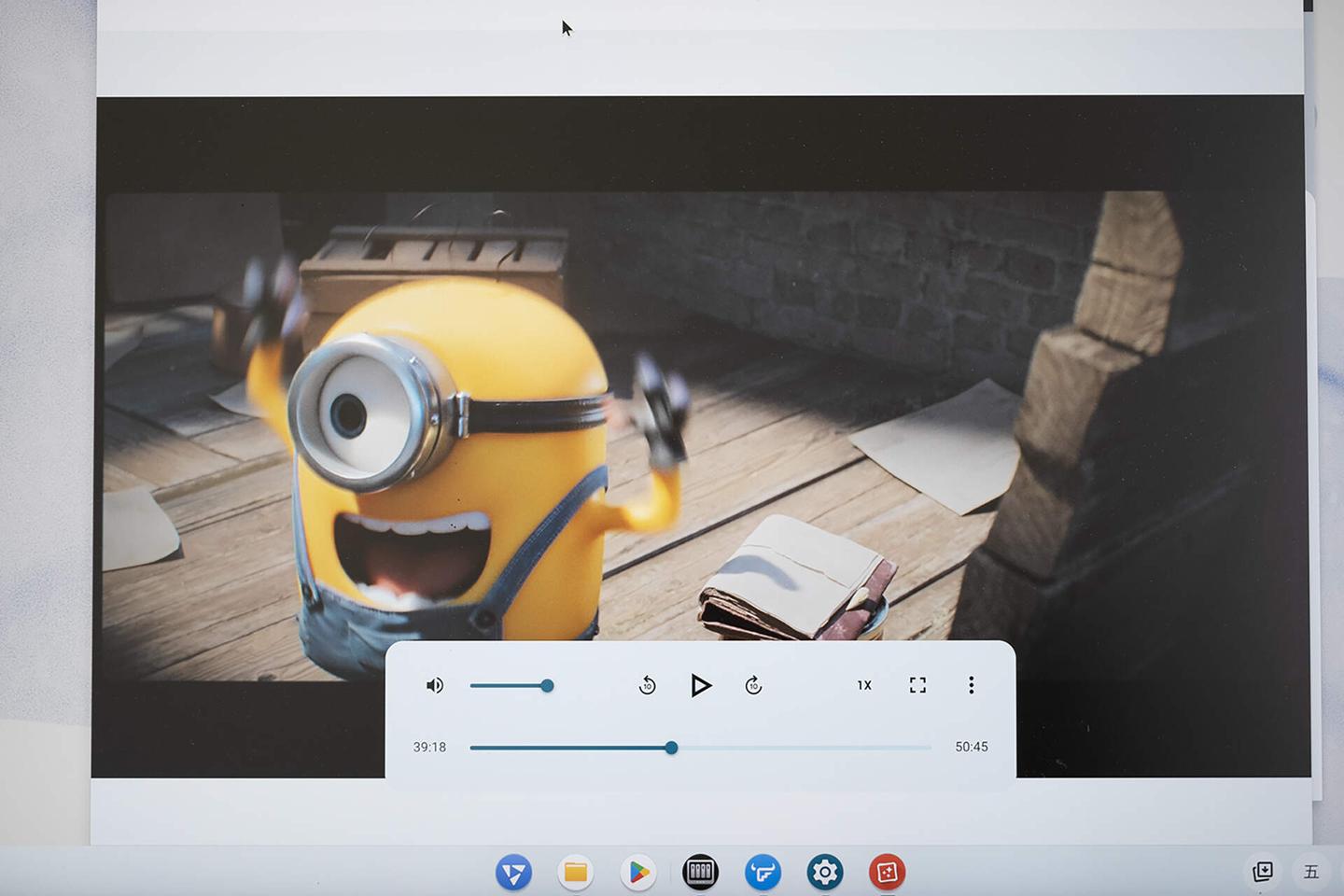
Task: Seek to a later point on progress track
Action: tap(803, 748)
